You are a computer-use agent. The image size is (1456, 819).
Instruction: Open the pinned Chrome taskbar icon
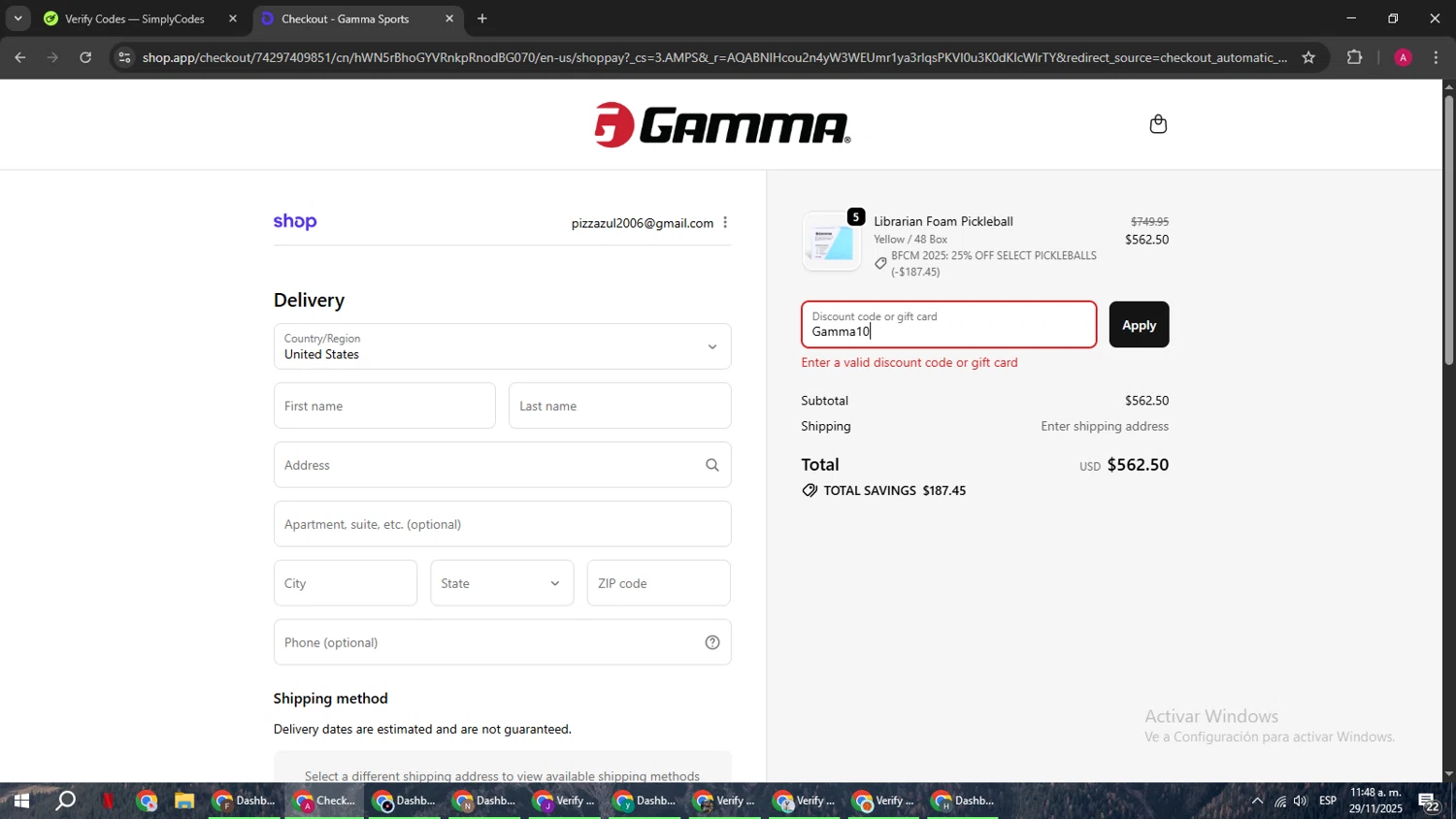tap(148, 801)
